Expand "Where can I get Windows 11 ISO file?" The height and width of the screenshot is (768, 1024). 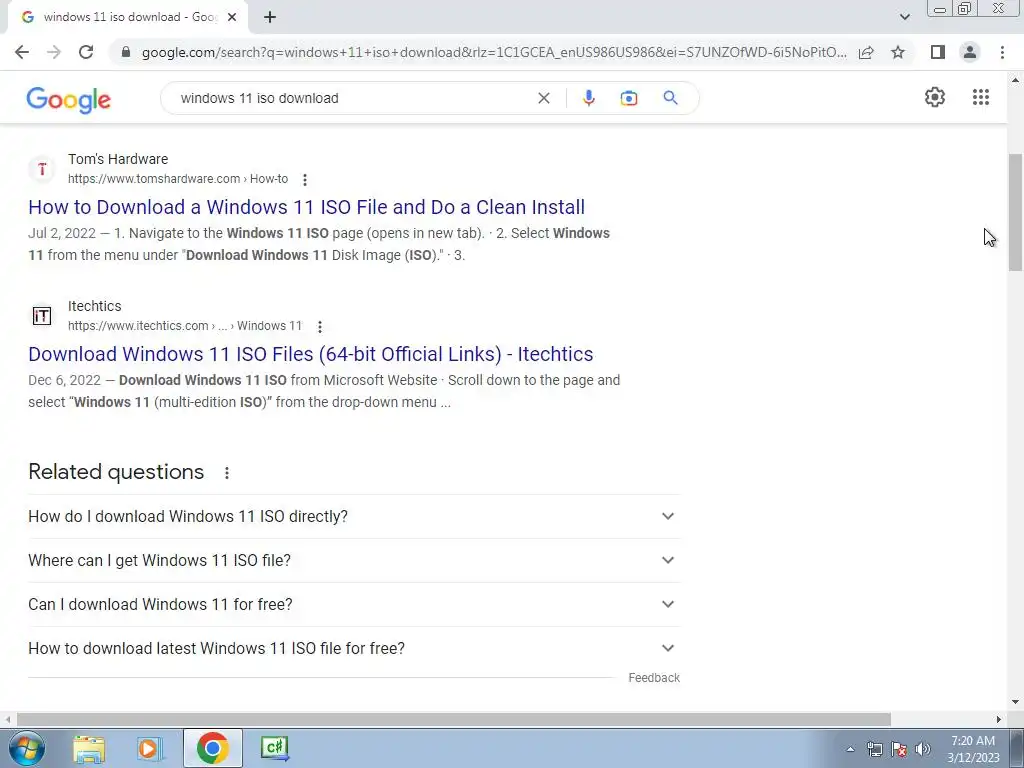(354, 560)
